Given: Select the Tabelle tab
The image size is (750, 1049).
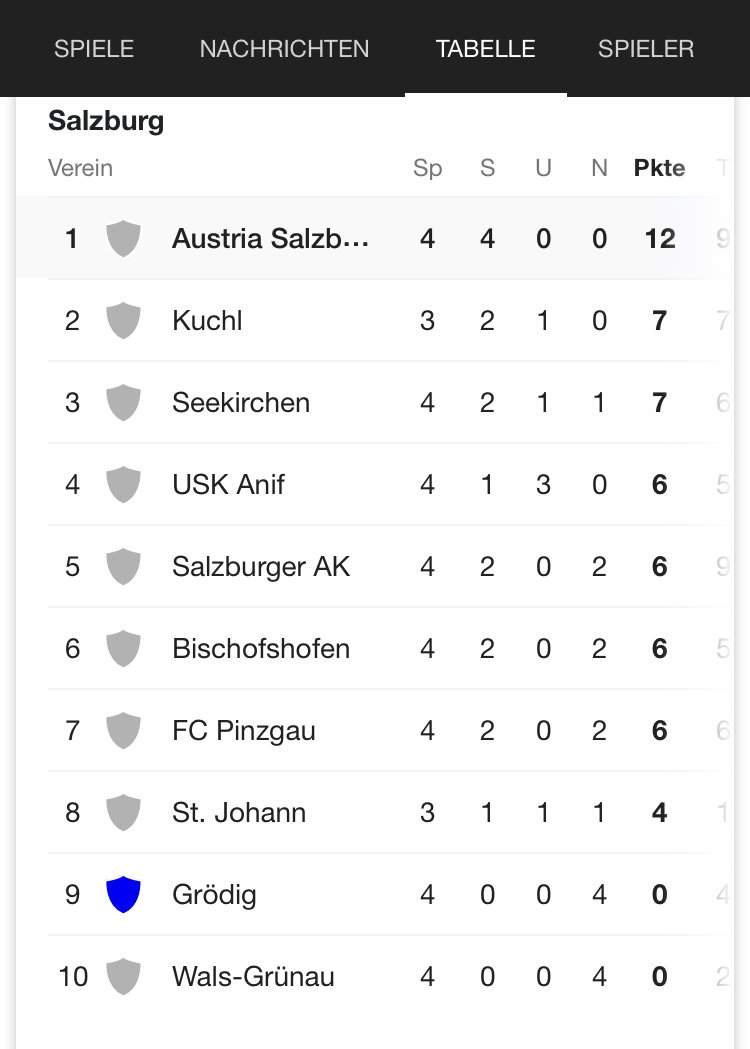Looking at the screenshot, I should [486, 49].
